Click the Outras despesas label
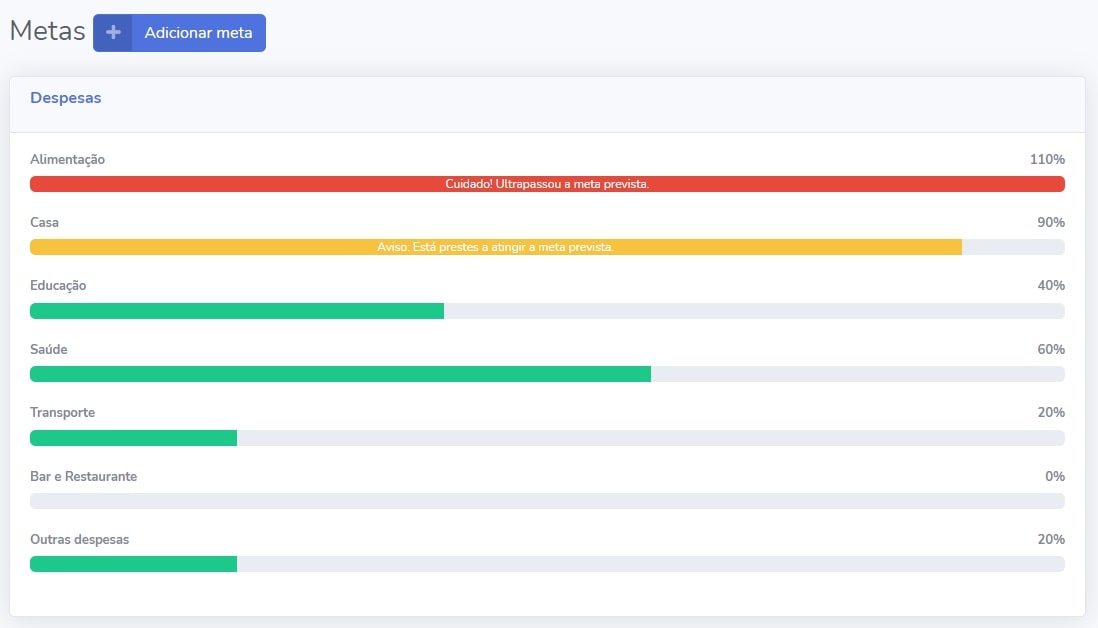 pos(79,540)
